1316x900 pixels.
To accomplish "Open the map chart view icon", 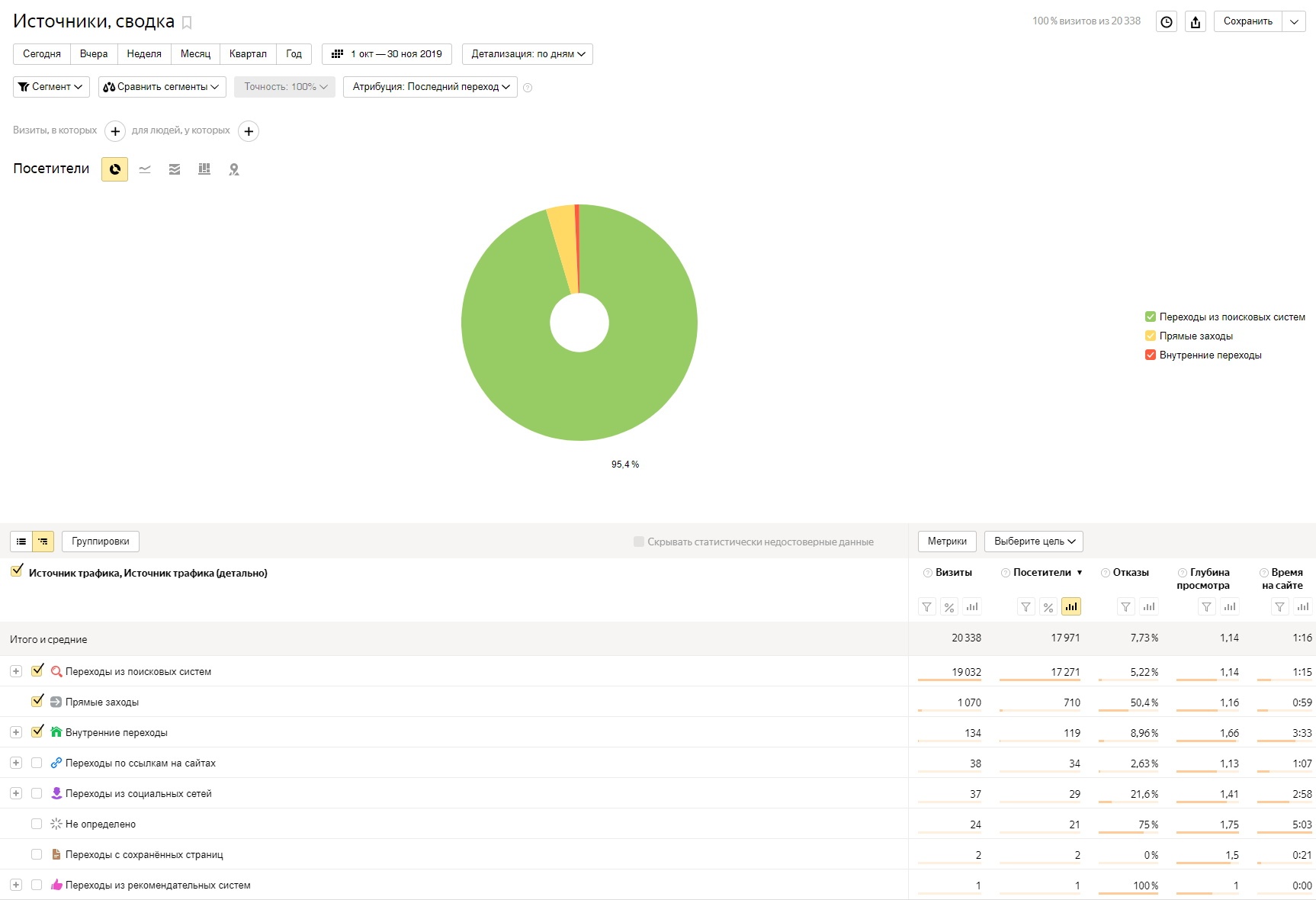I will pyautogui.click(x=234, y=169).
